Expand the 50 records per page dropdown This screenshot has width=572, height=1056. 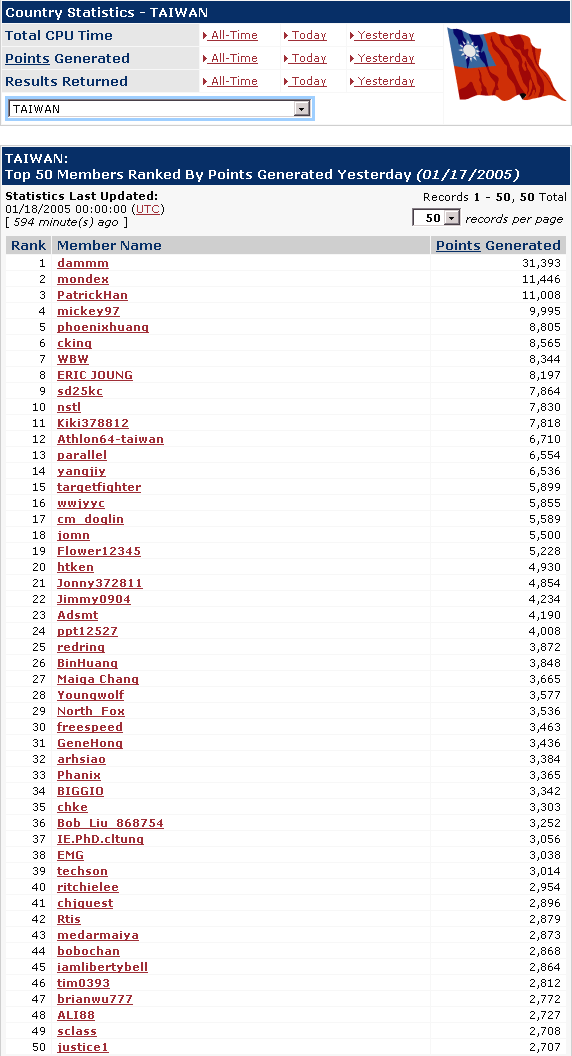click(452, 218)
